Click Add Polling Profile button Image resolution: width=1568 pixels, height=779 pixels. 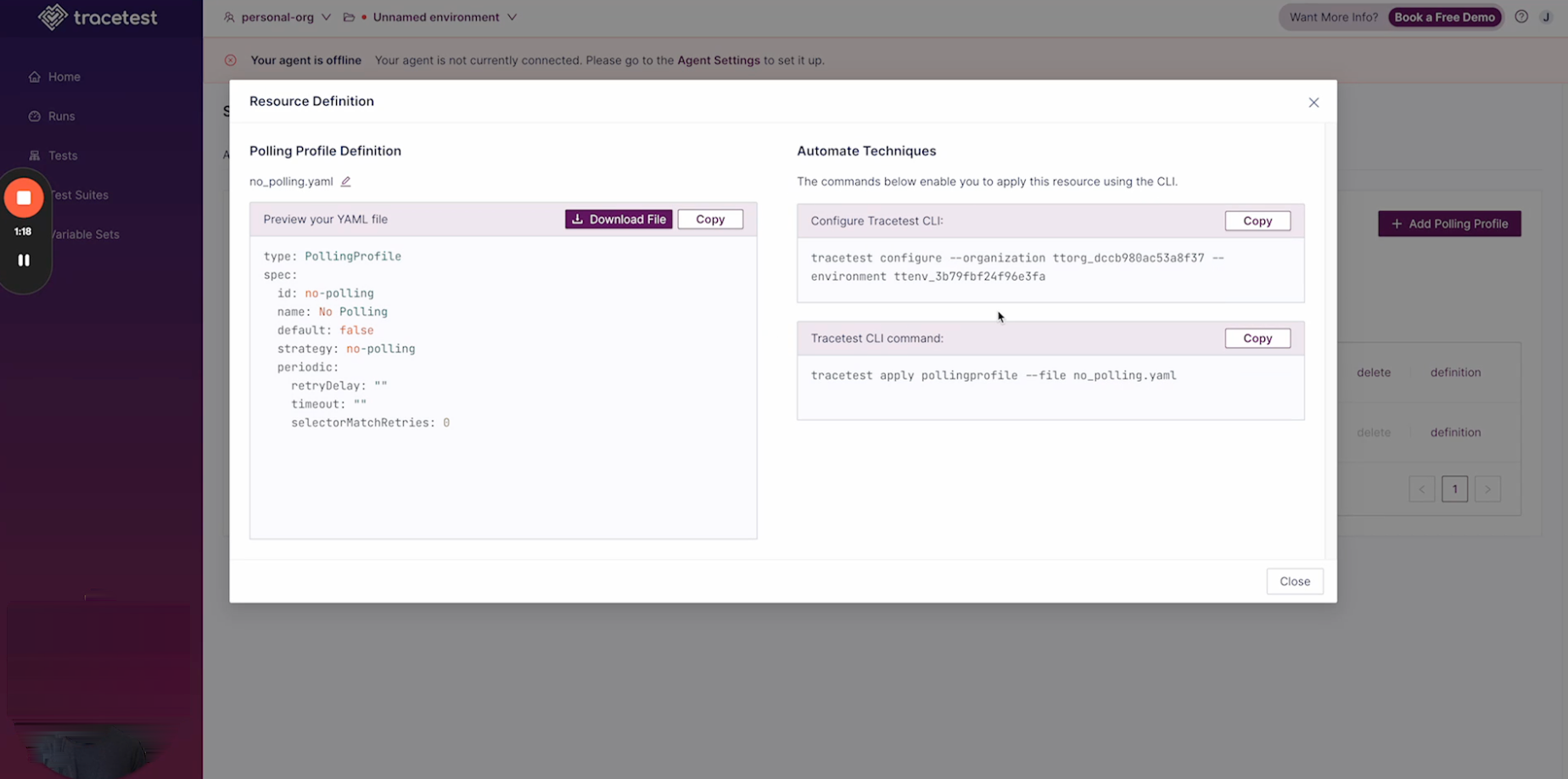[1449, 224]
